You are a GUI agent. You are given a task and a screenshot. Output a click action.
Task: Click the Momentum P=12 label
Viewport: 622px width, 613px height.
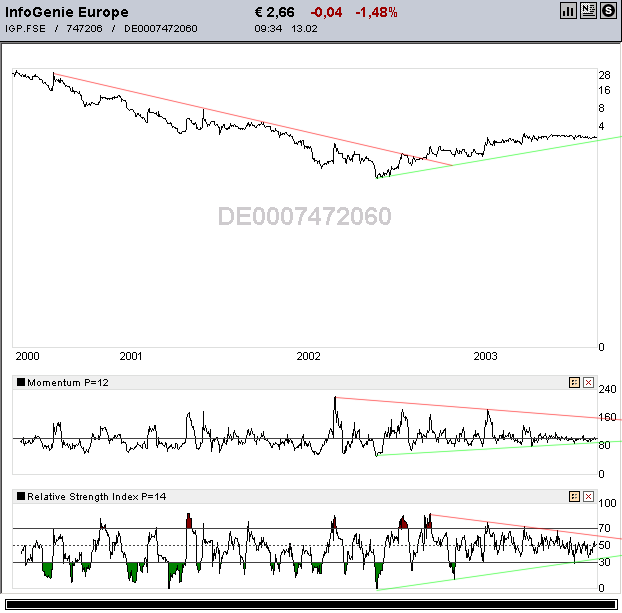[68, 382]
